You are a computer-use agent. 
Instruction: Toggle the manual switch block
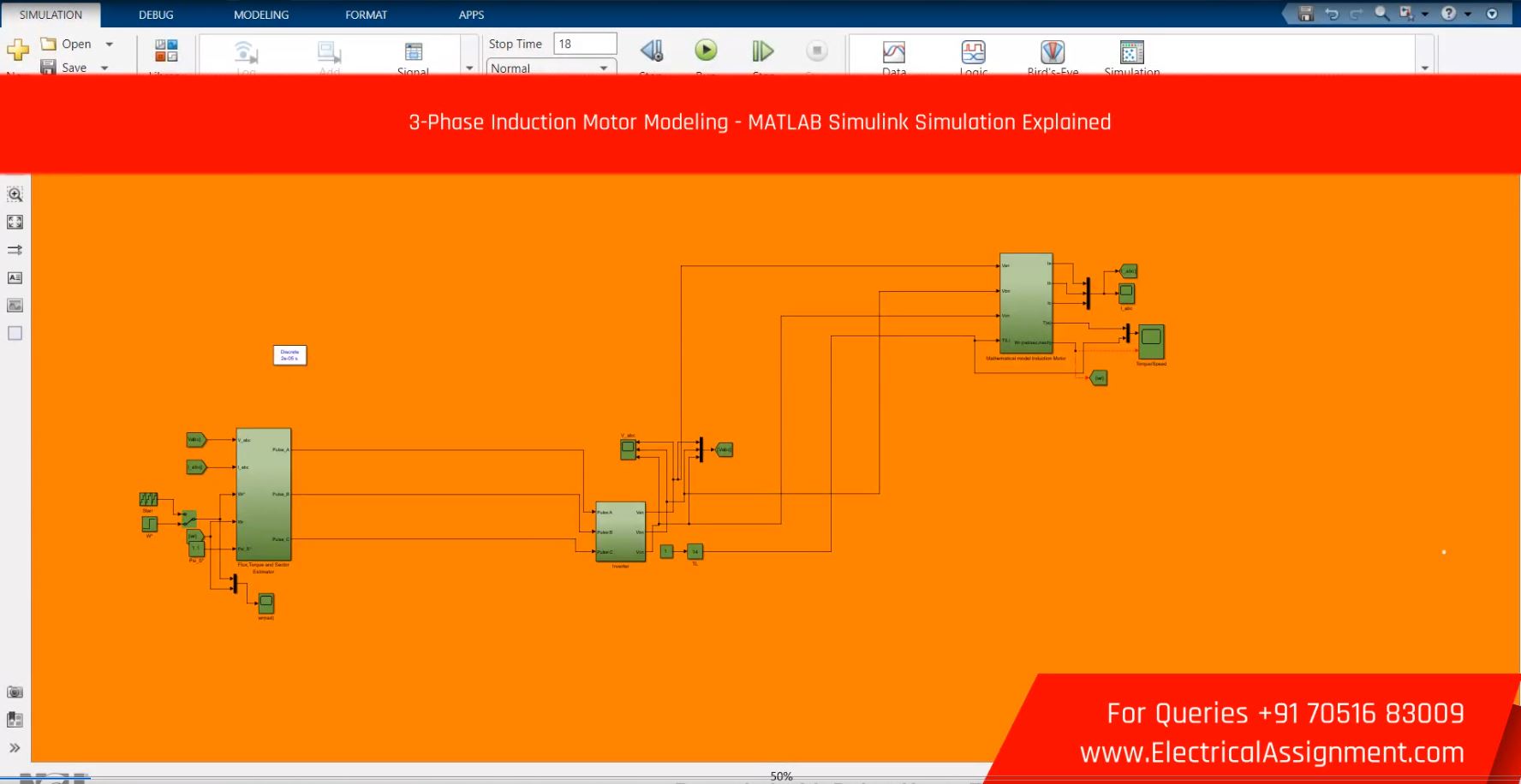click(x=188, y=519)
